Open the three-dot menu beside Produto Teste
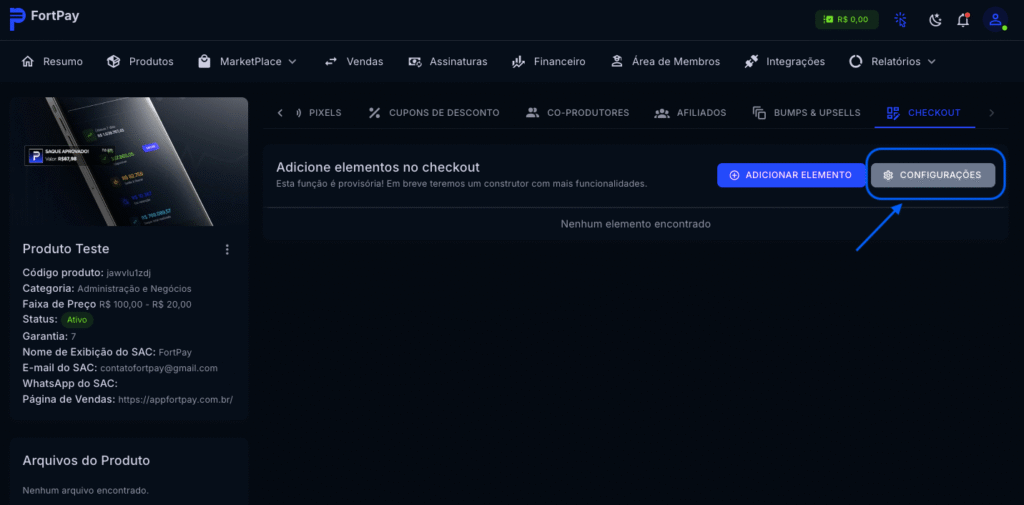 click(227, 249)
